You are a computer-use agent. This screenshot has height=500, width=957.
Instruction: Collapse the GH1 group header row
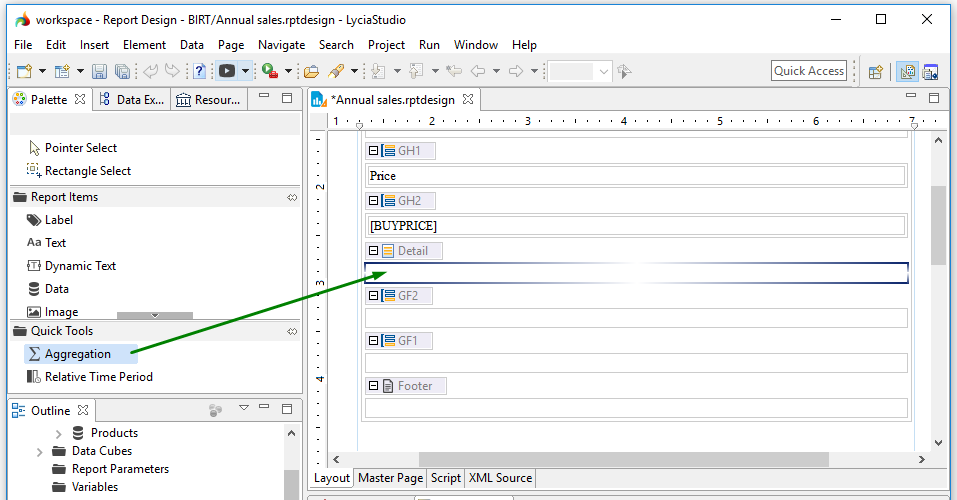pyautogui.click(x=374, y=151)
